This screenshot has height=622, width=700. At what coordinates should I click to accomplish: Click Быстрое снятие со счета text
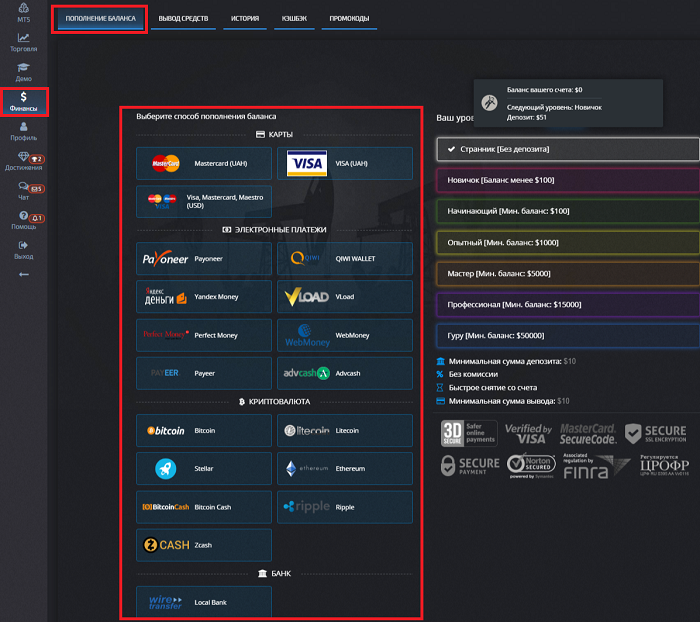pyautogui.click(x=493, y=388)
